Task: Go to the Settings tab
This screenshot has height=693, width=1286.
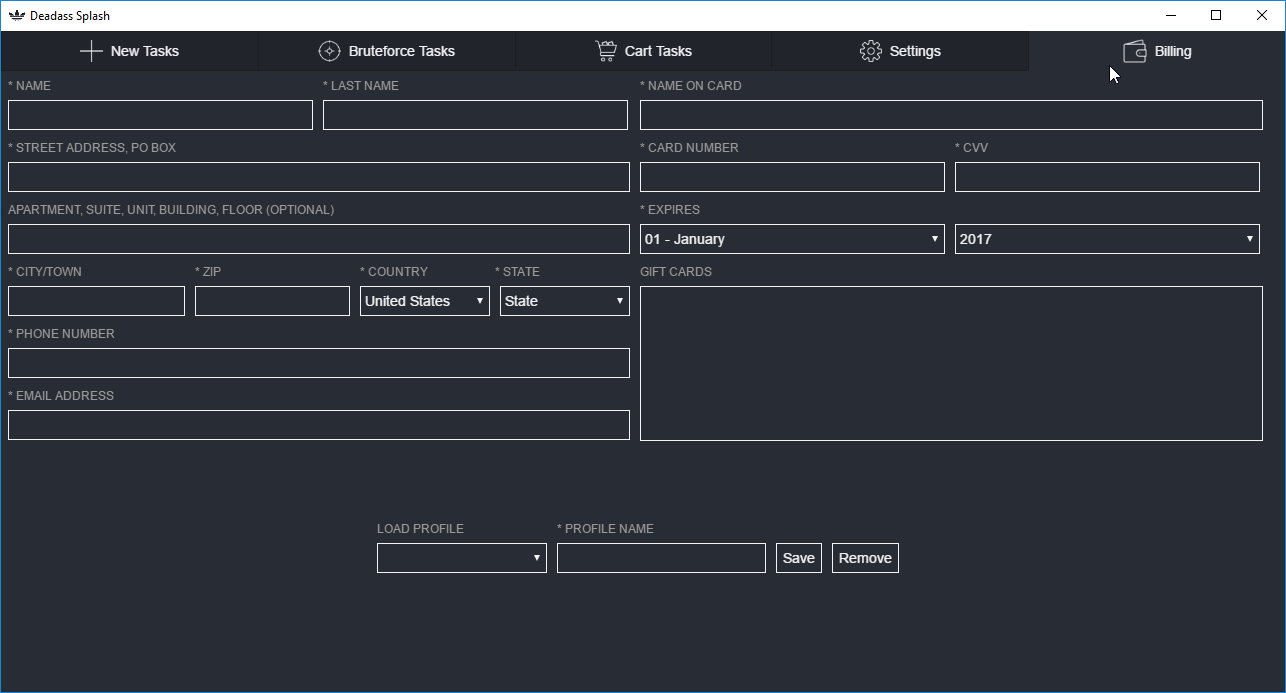Action: click(x=900, y=51)
